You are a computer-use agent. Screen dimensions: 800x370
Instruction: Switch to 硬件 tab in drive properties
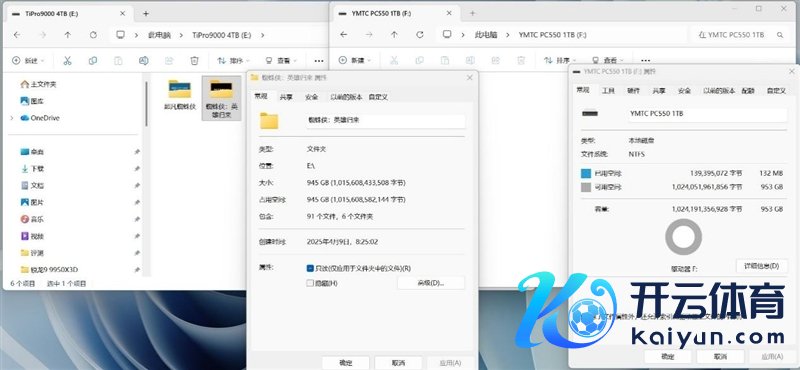click(633, 90)
